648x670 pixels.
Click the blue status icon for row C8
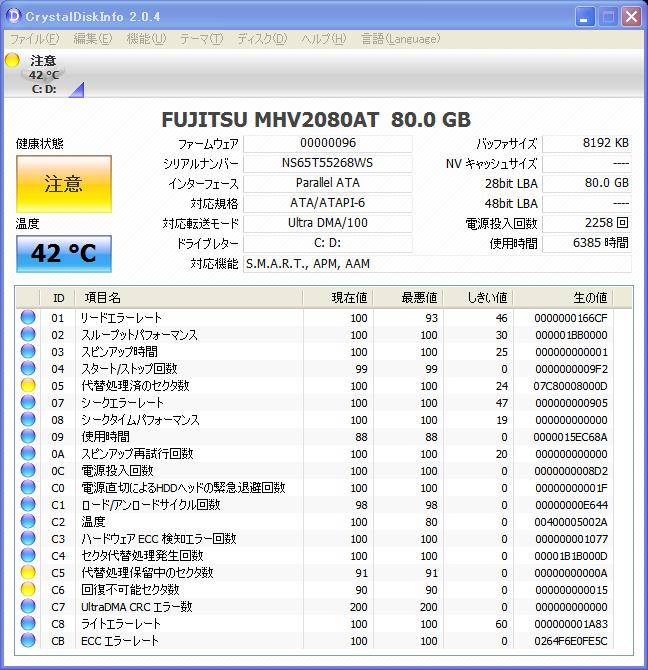[x=28, y=623]
